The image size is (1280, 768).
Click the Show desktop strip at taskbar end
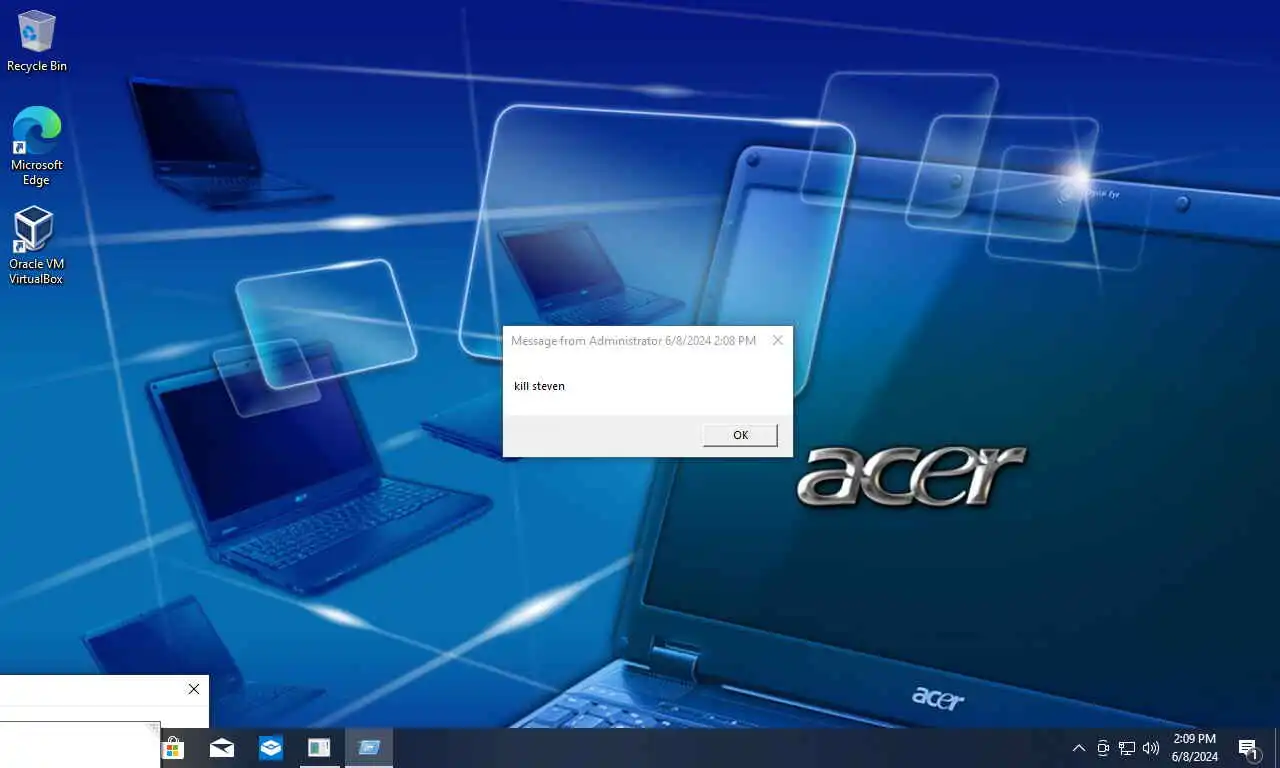[1277, 748]
